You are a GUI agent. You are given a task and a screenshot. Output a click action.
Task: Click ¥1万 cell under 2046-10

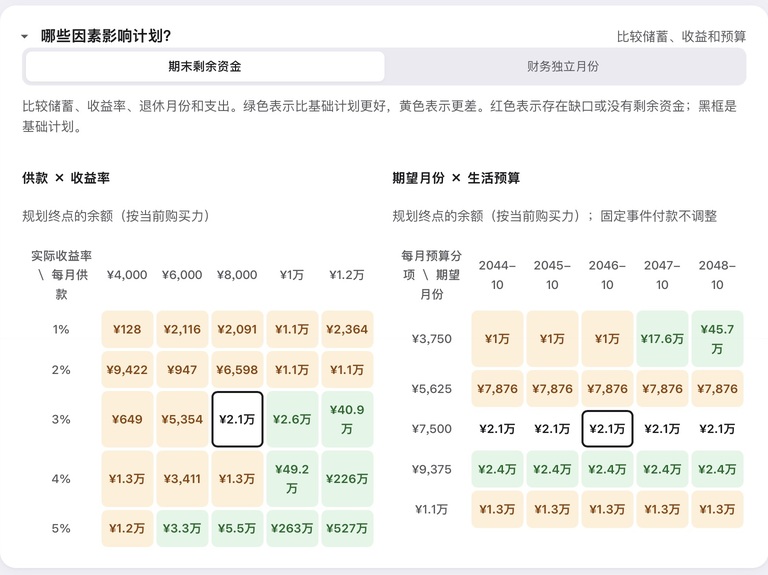click(x=607, y=338)
